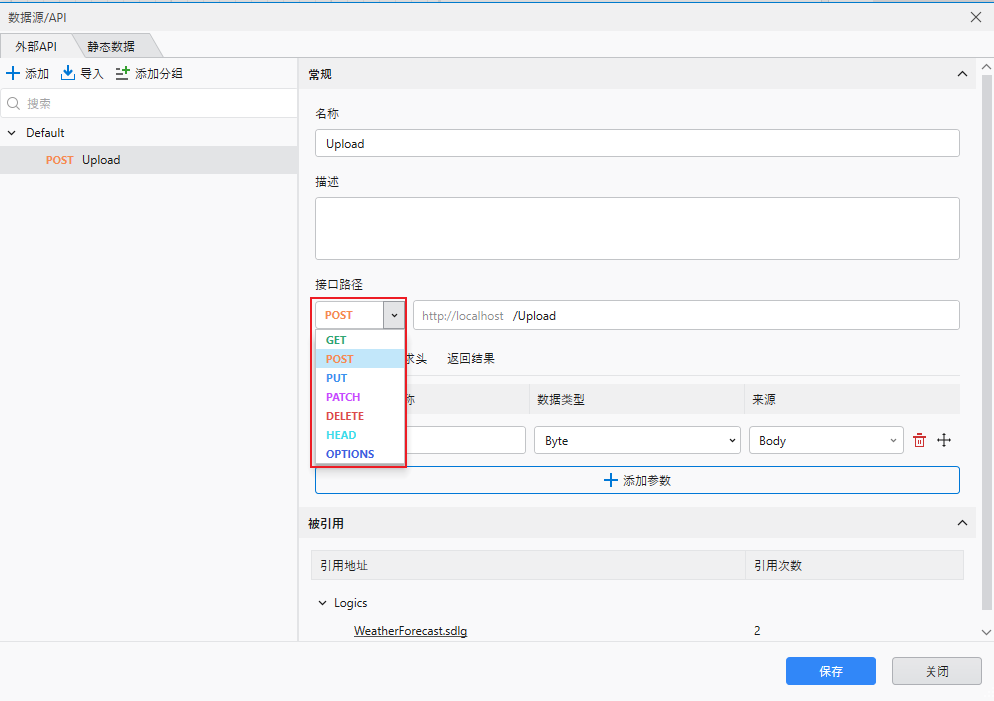The height and width of the screenshot is (701, 994).
Task: Click the Import (导入) icon
Action: [x=68, y=73]
